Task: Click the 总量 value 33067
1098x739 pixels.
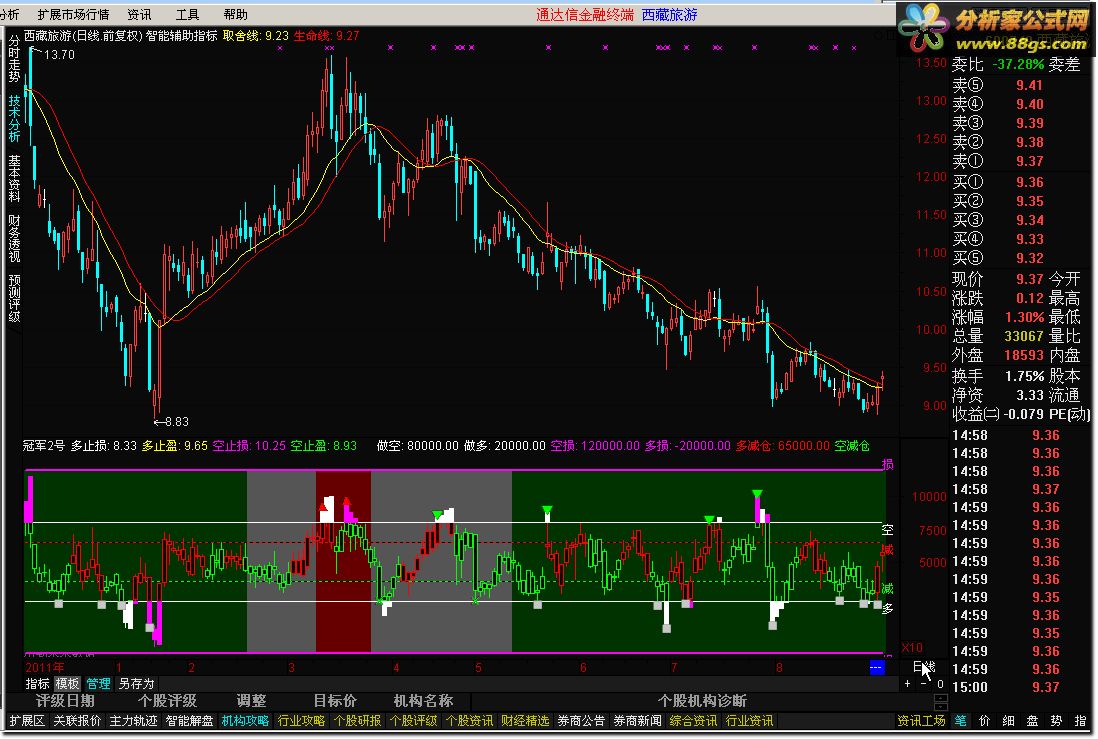Action: (1024, 336)
